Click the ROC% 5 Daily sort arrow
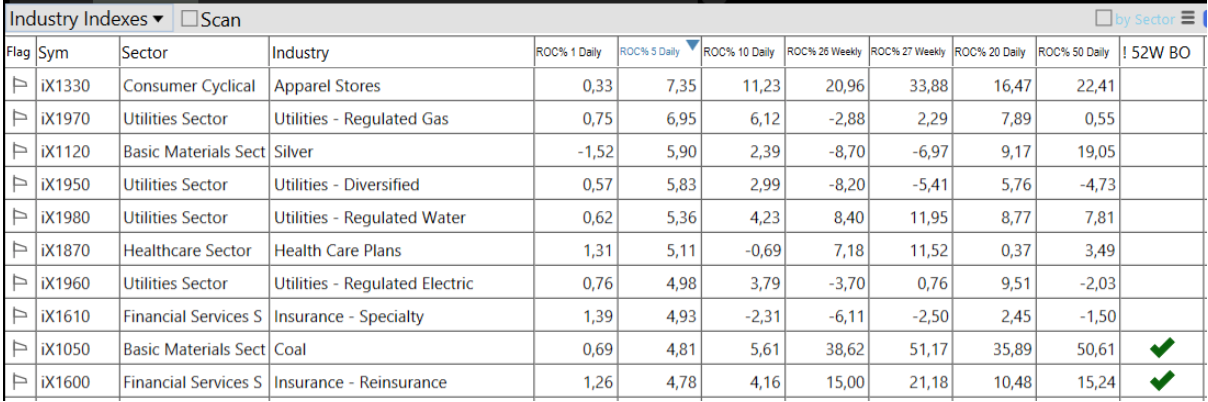Screen dimensions: 1208x402 pyautogui.click(x=691, y=45)
